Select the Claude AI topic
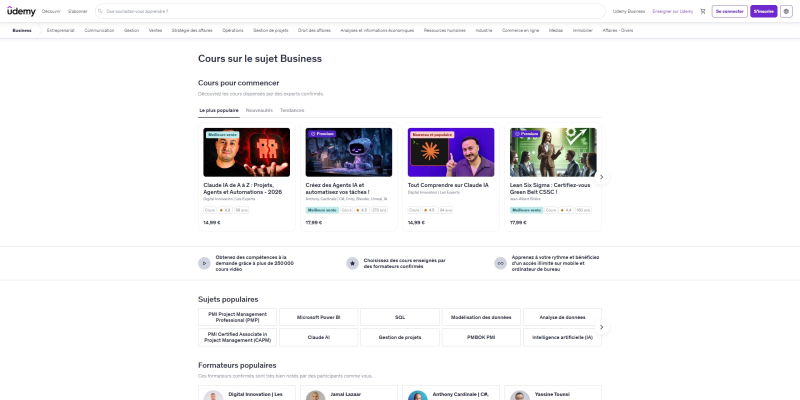Screen dimensions: 800x400 point(318,337)
